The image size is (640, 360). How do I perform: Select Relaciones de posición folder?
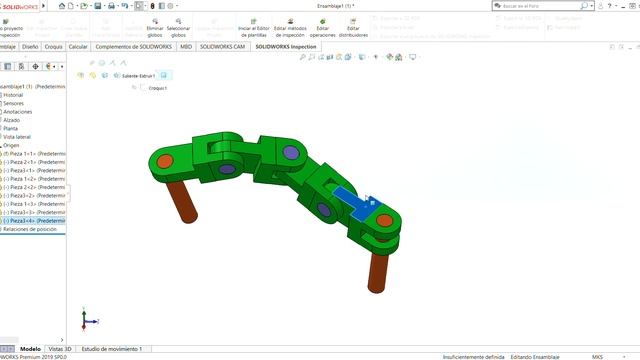point(30,229)
